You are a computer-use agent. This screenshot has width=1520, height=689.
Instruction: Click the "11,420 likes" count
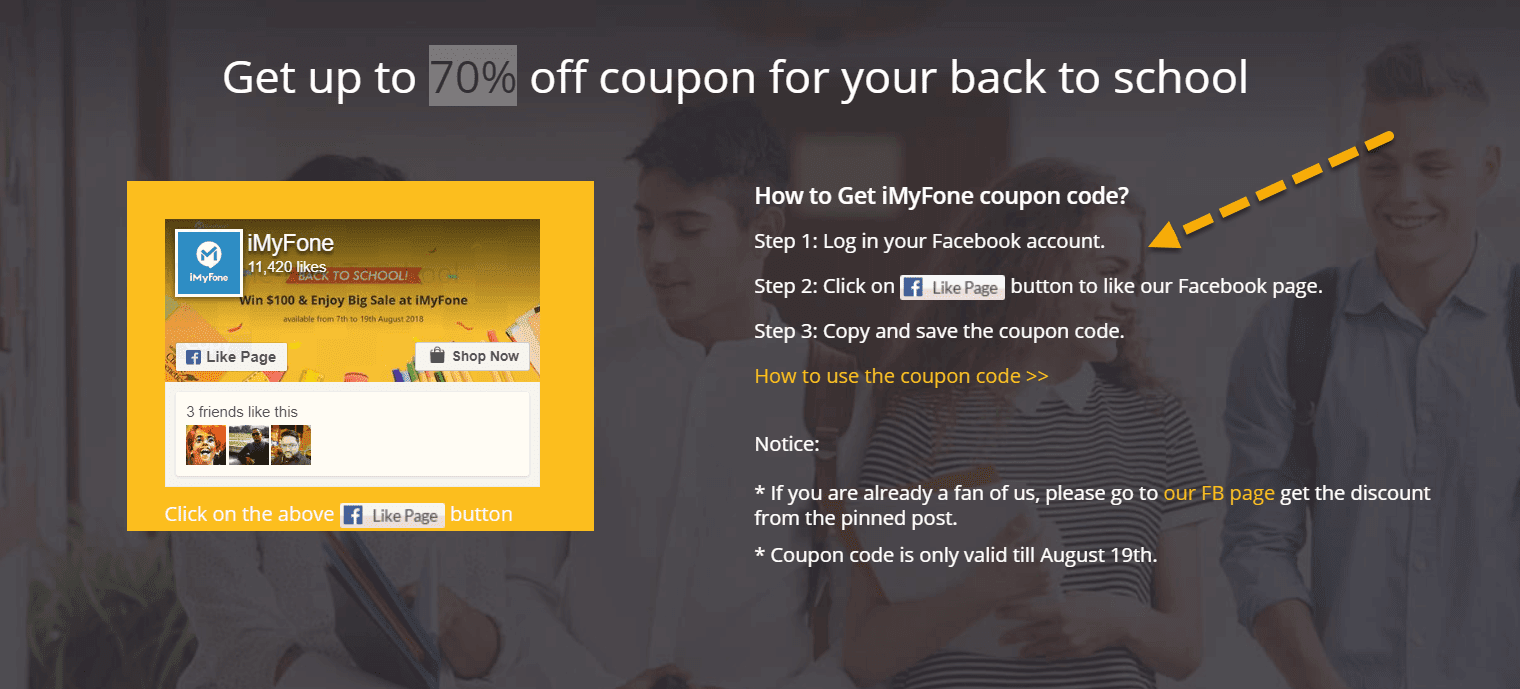coord(287,267)
